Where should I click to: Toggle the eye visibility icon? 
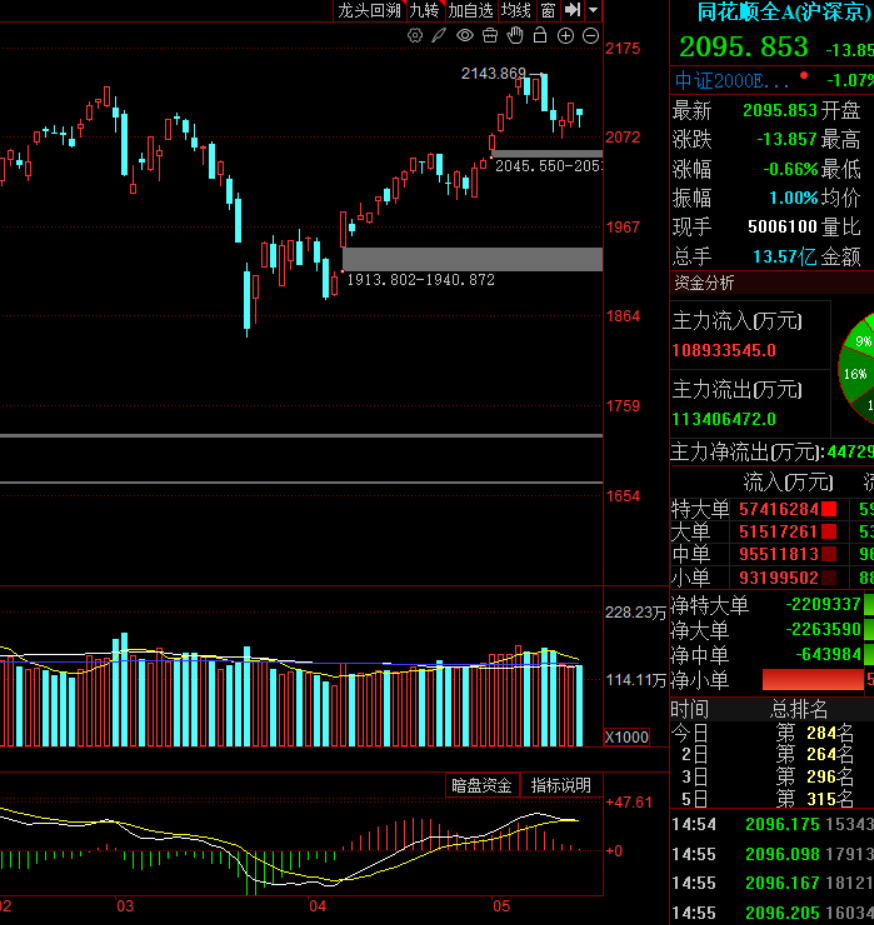pyautogui.click(x=465, y=36)
